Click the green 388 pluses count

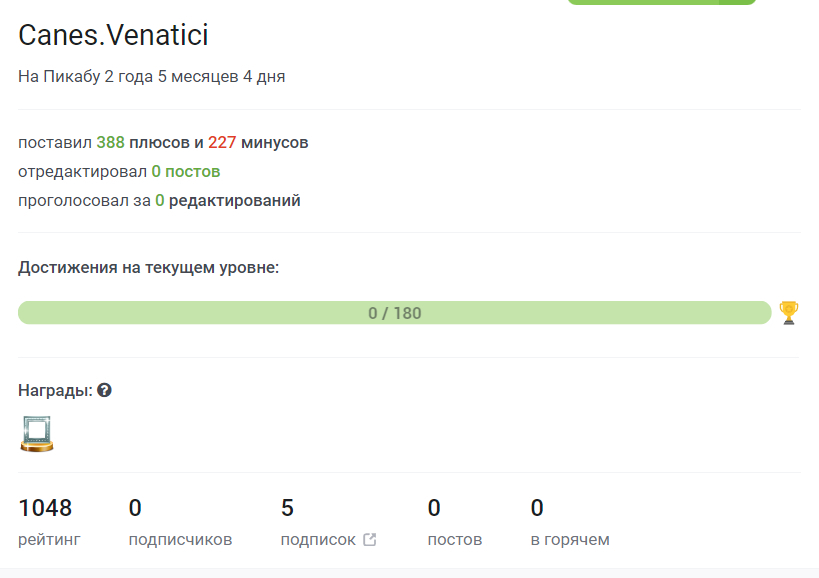(111, 142)
